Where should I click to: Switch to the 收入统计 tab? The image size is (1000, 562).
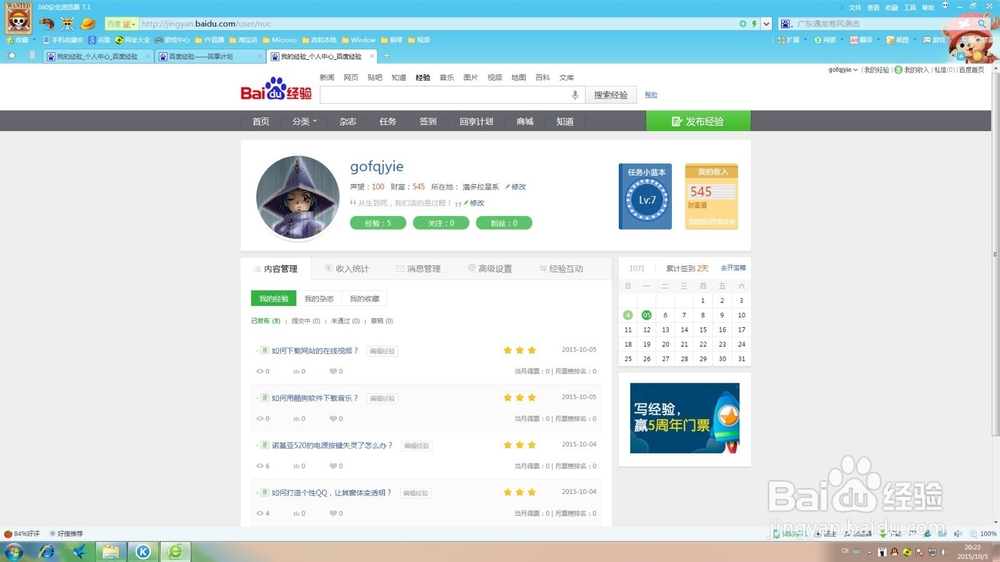point(347,269)
